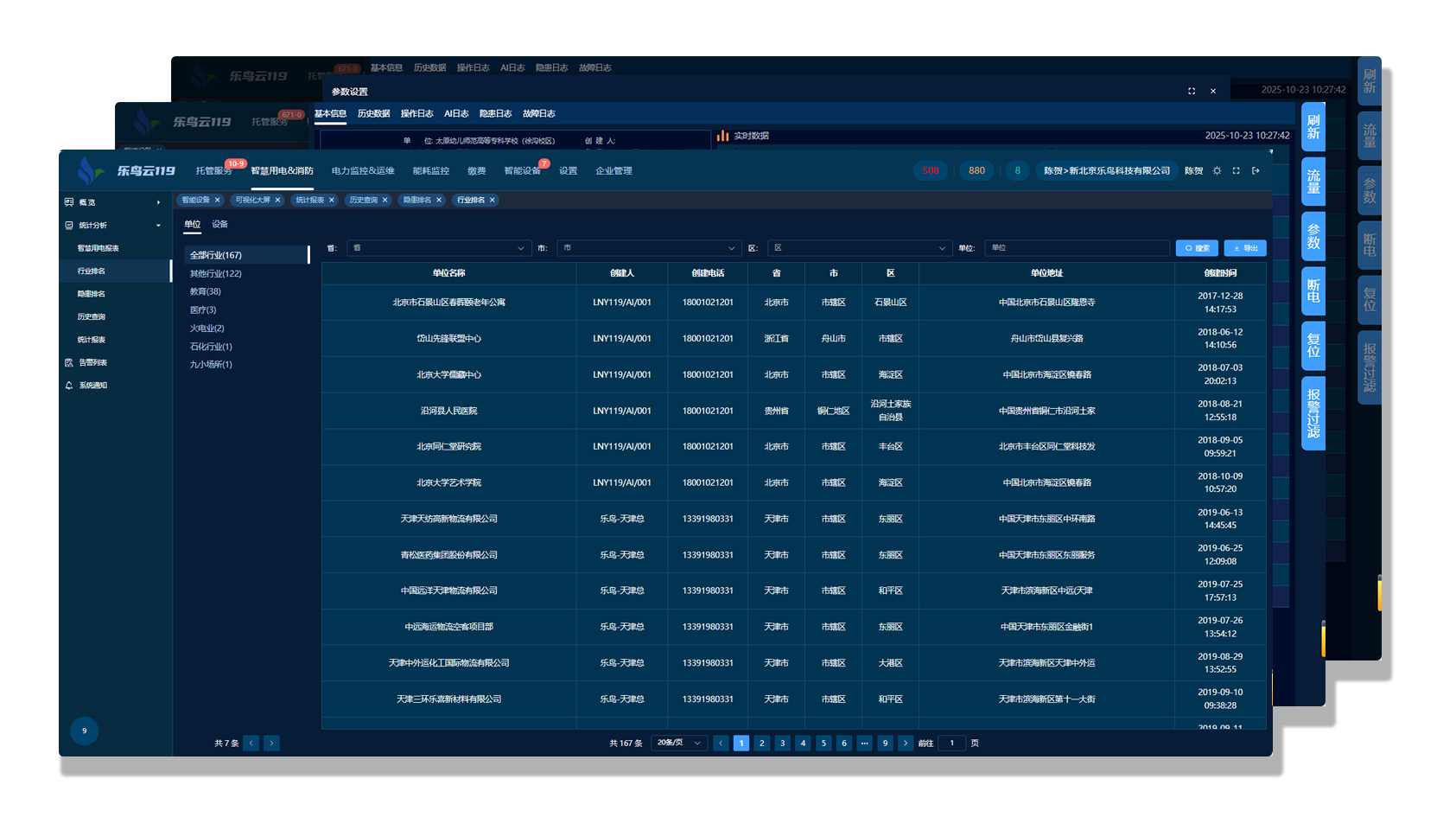This screenshot has width=1456, height=817.
Task: Open 告警列表 in the left sidebar
Action: (x=93, y=363)
